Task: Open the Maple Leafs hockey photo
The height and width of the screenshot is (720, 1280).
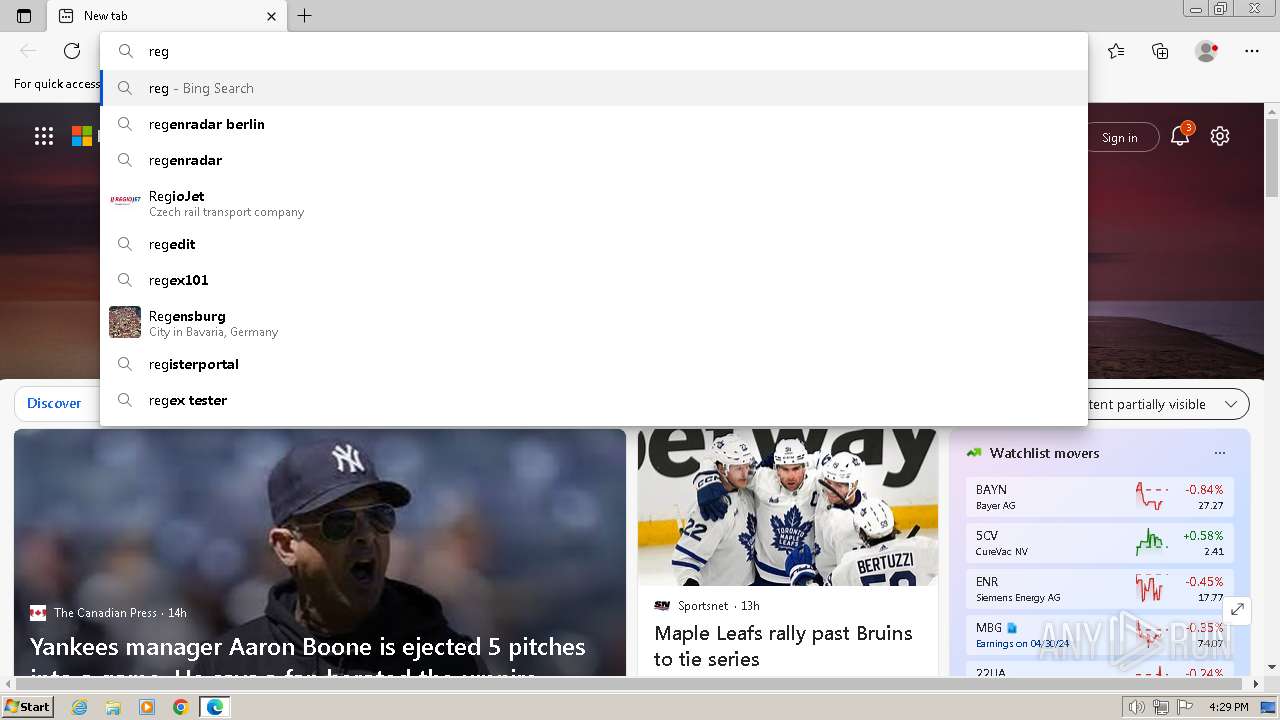Action: click(788, 508)
